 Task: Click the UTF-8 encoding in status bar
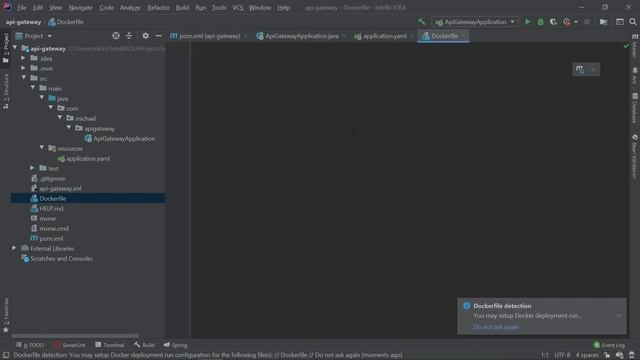click(x=562, y=355)
